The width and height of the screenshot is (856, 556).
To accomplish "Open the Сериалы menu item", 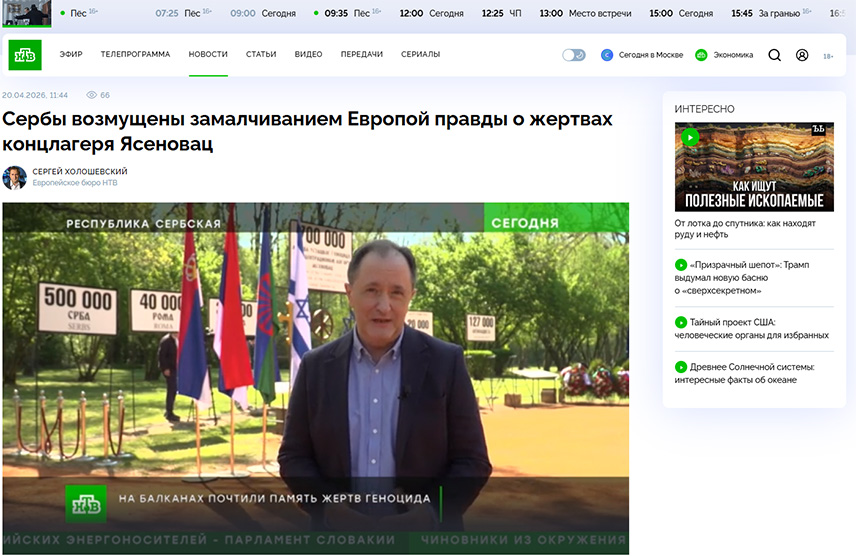I will pyautogui.click(x=420, y=54).
